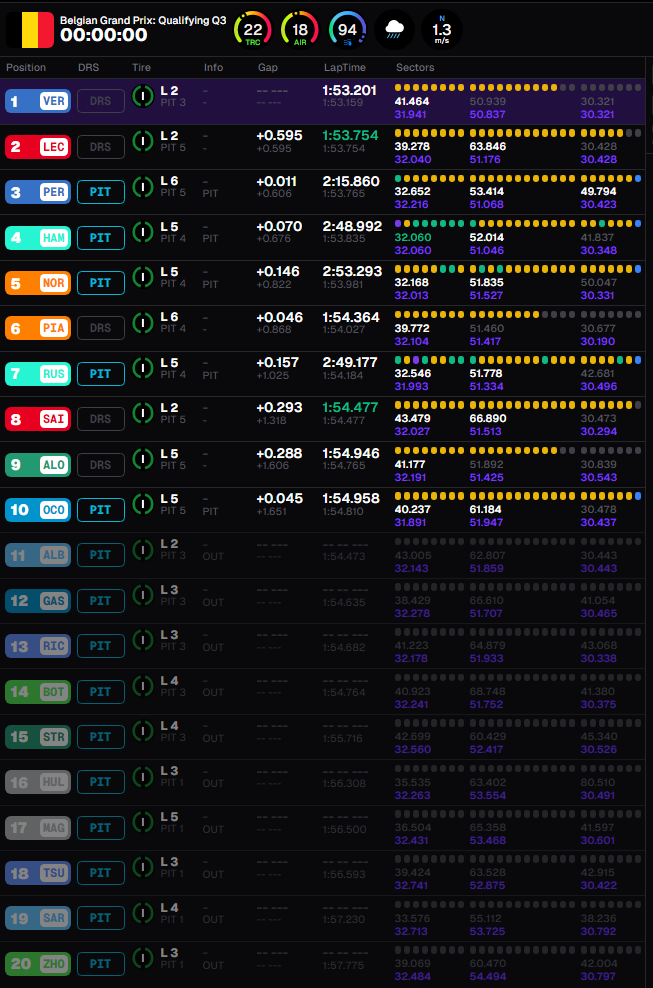Open the track temperature gauge showing 22
The width and height of the screenshot is (653, 988).
253,30
